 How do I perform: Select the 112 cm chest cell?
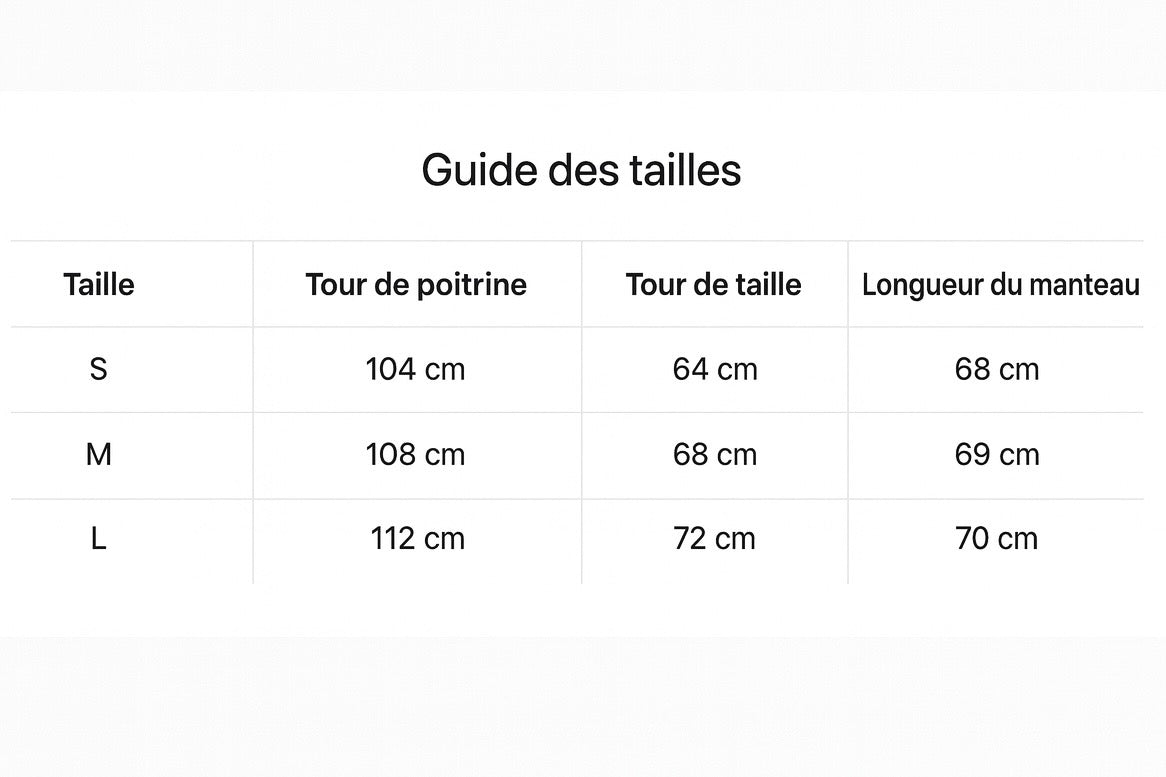pyautogui.click(x=418, y=540)
